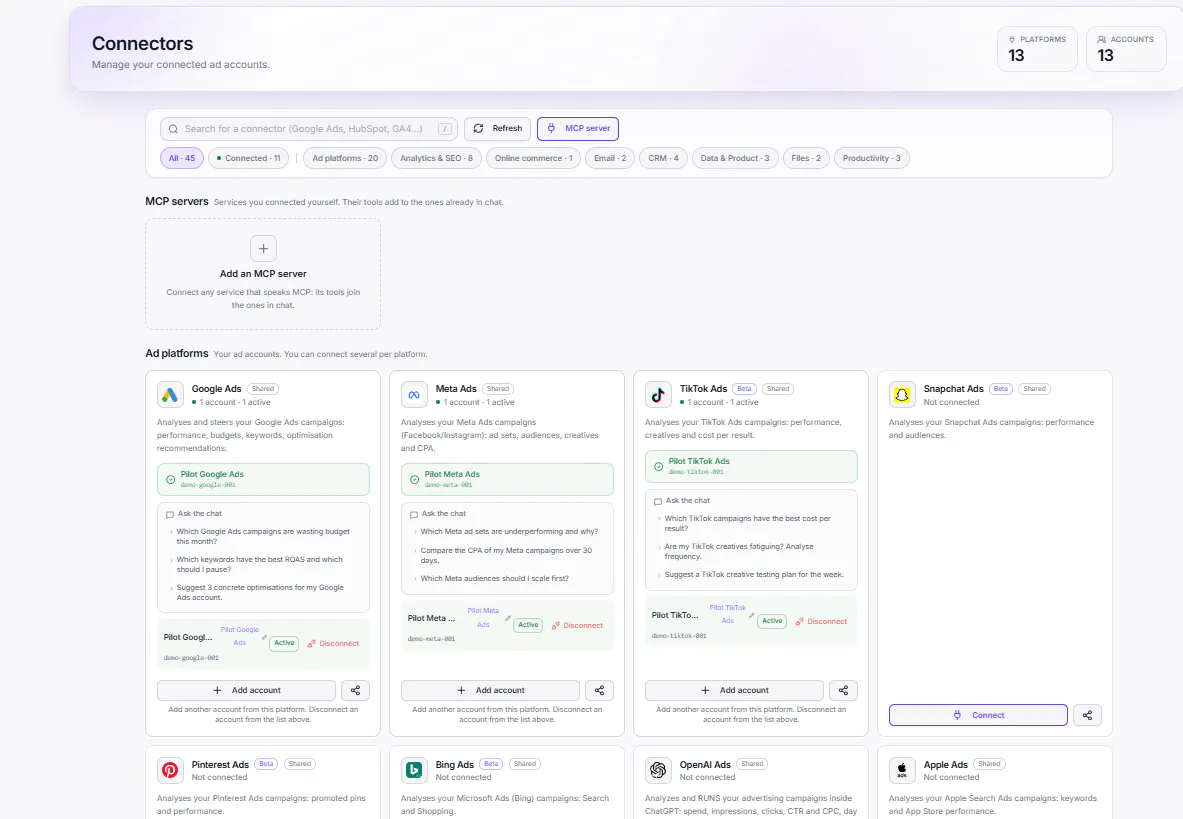Share the TikTok Ads connector

point(843,690)
